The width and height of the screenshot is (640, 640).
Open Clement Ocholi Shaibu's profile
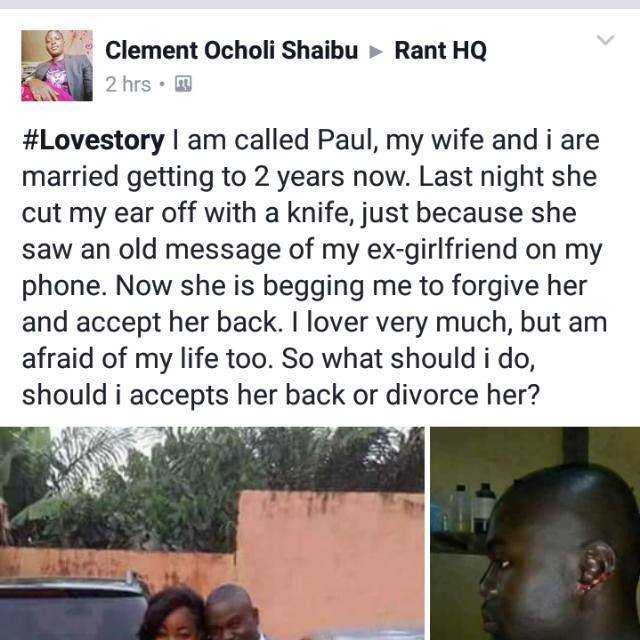[231, 51]
